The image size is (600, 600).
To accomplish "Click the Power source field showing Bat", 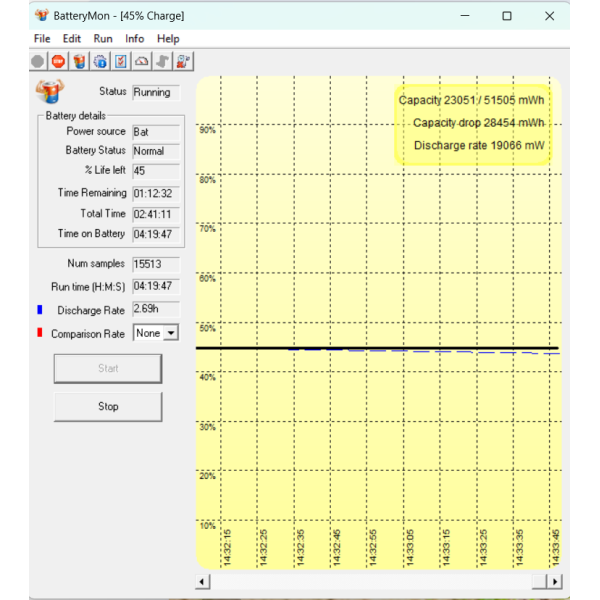I will click(x=156, y=132).
